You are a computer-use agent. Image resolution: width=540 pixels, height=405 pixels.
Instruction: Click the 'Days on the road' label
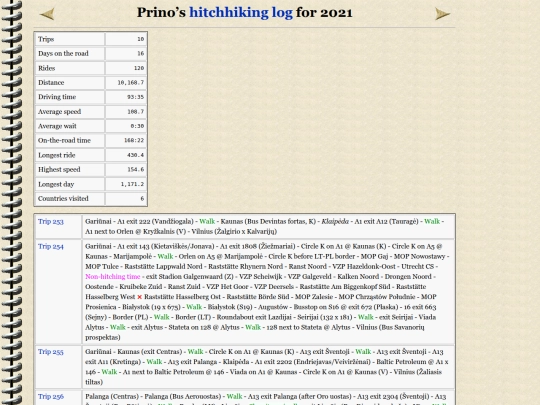coord(63,53)
